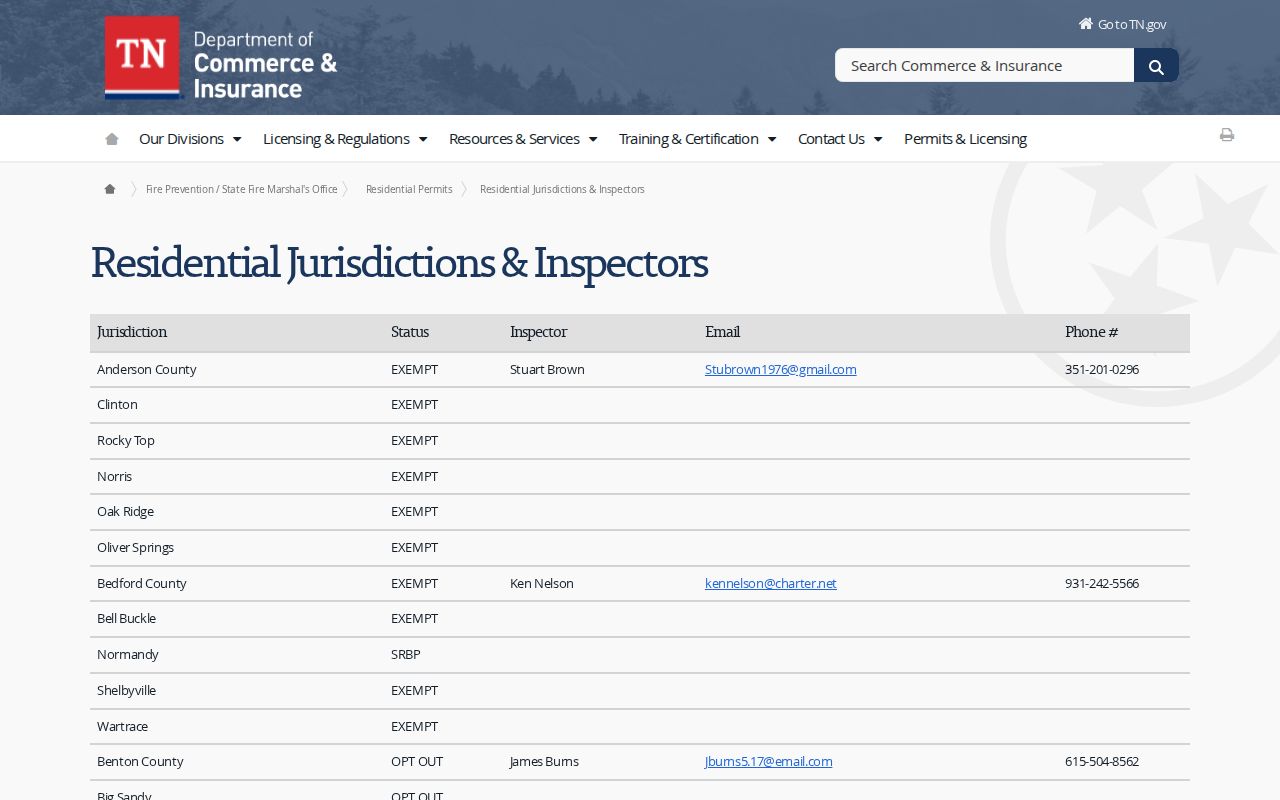The width and height of the screenshot is (1280, 800).
Task: Email James Burns at Jburns5.17@email.com
Action: 768,761
